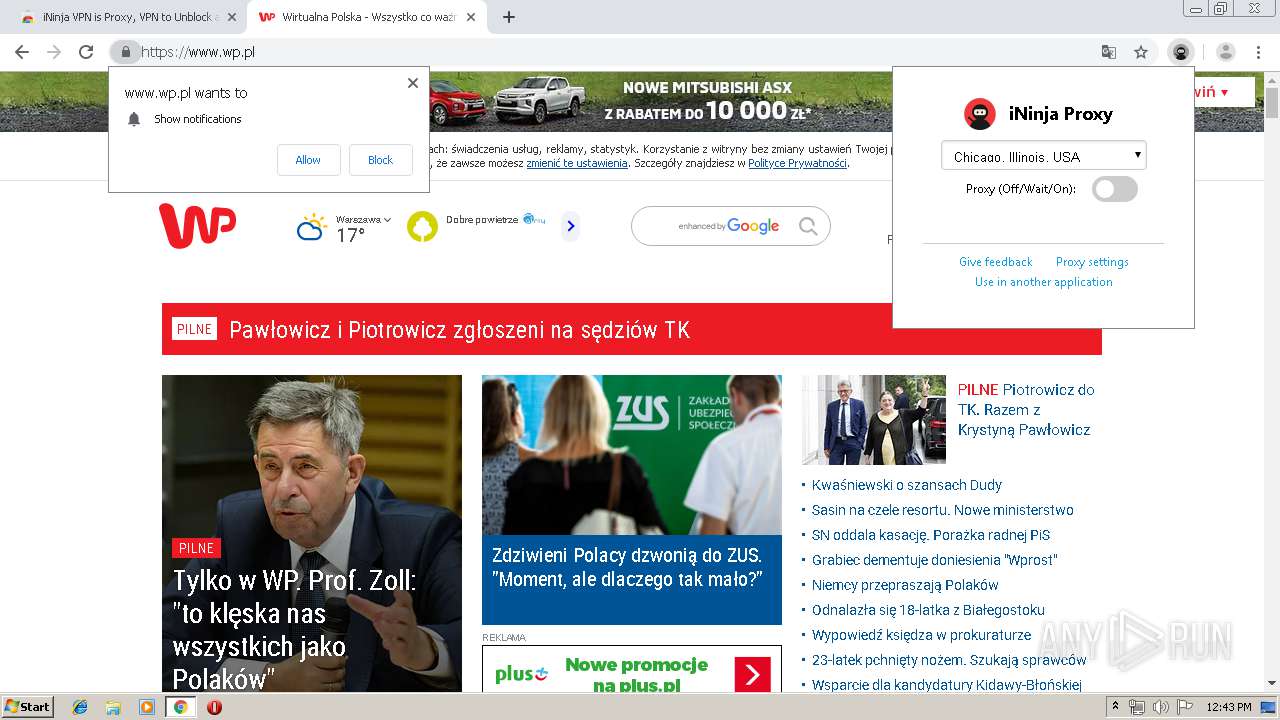
Task: Click Use in another application link
Action: coord(1043,282)
